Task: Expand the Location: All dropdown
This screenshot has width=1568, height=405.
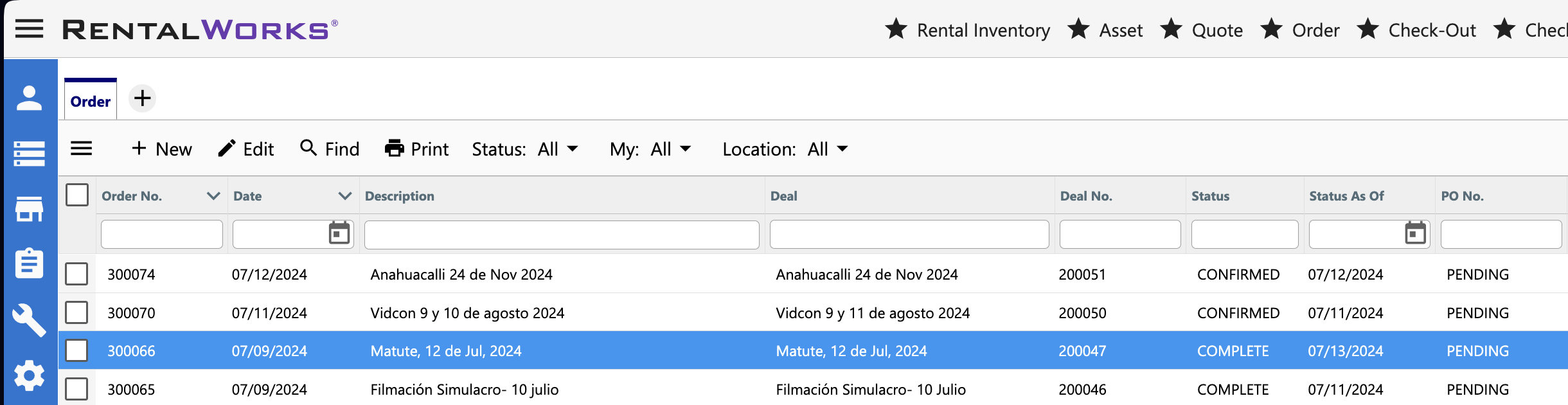Action: [x=785, y=149]
